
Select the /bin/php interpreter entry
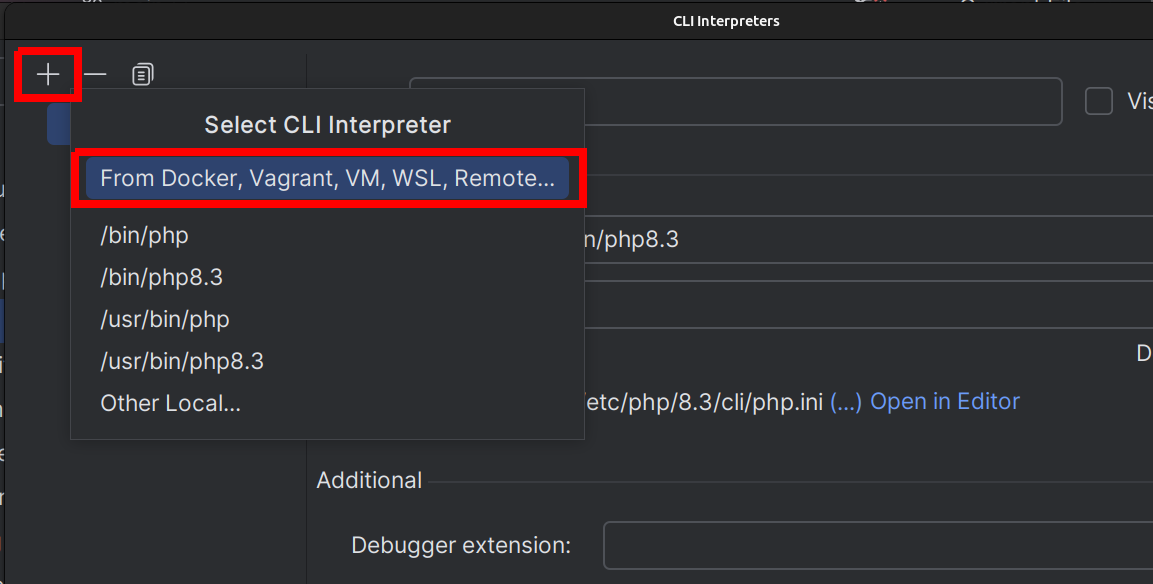[144, 235]
